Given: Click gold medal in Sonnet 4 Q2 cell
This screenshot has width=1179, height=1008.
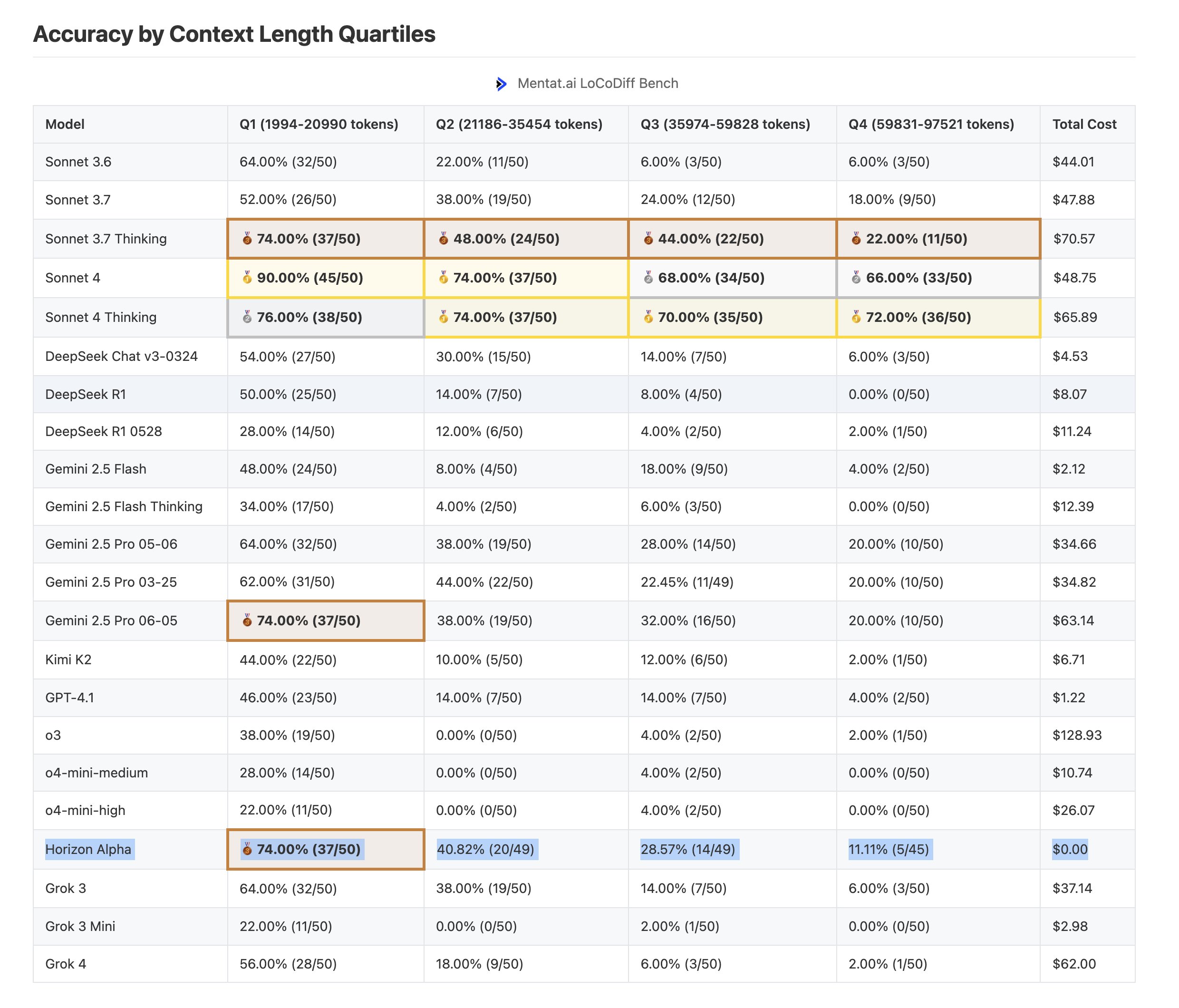Looking at the screenshot, I should click(443, 278).
